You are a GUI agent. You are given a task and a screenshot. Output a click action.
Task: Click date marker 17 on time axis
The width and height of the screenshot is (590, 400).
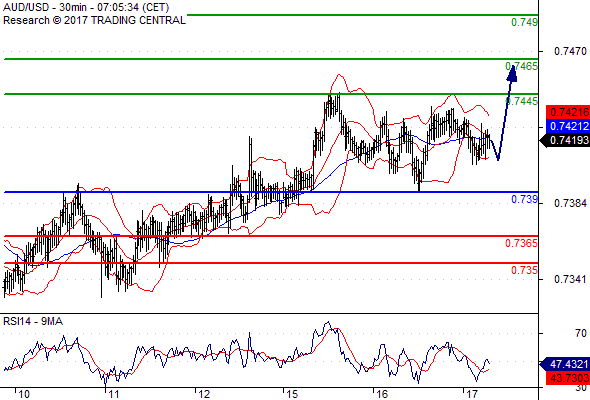[472, 394]
